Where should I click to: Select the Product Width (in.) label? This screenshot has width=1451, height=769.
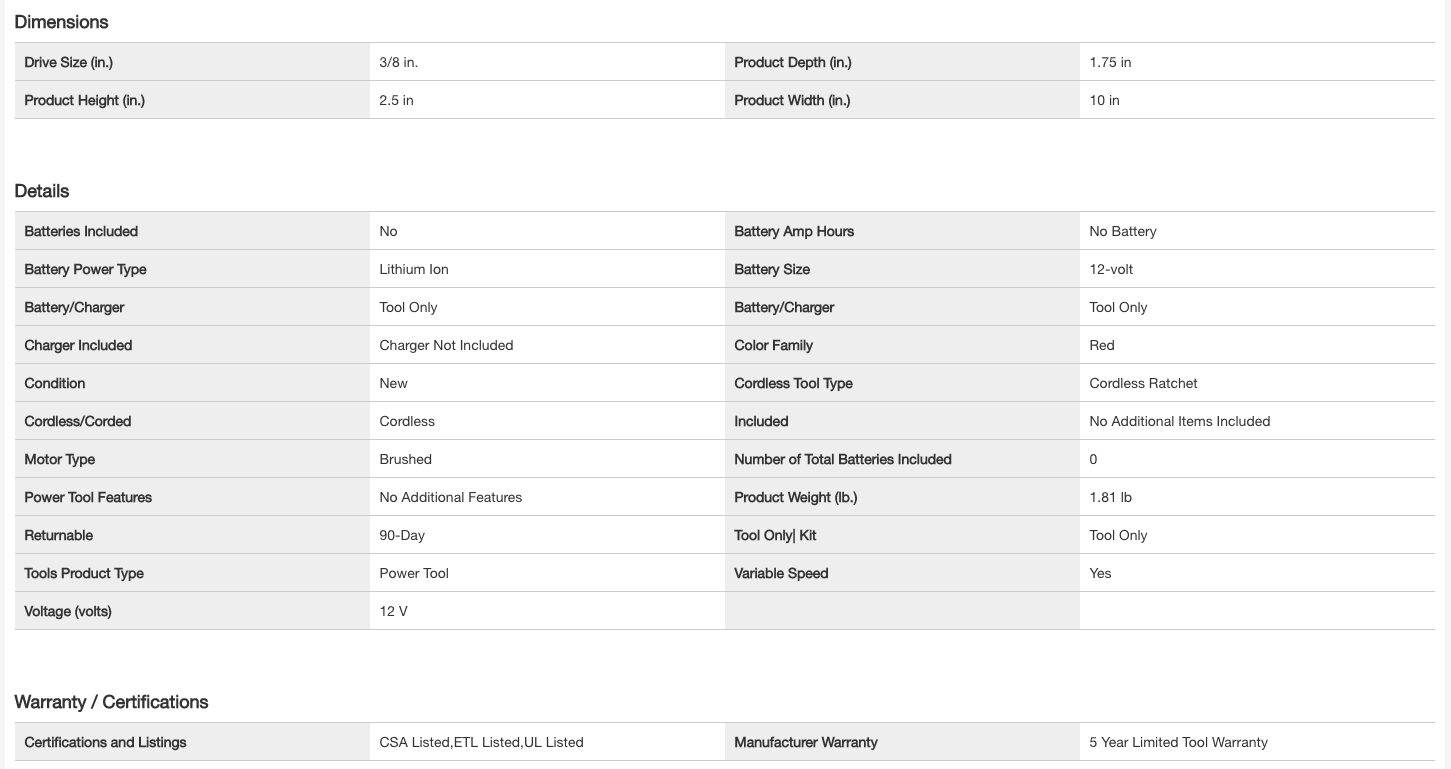click(792, 100)
